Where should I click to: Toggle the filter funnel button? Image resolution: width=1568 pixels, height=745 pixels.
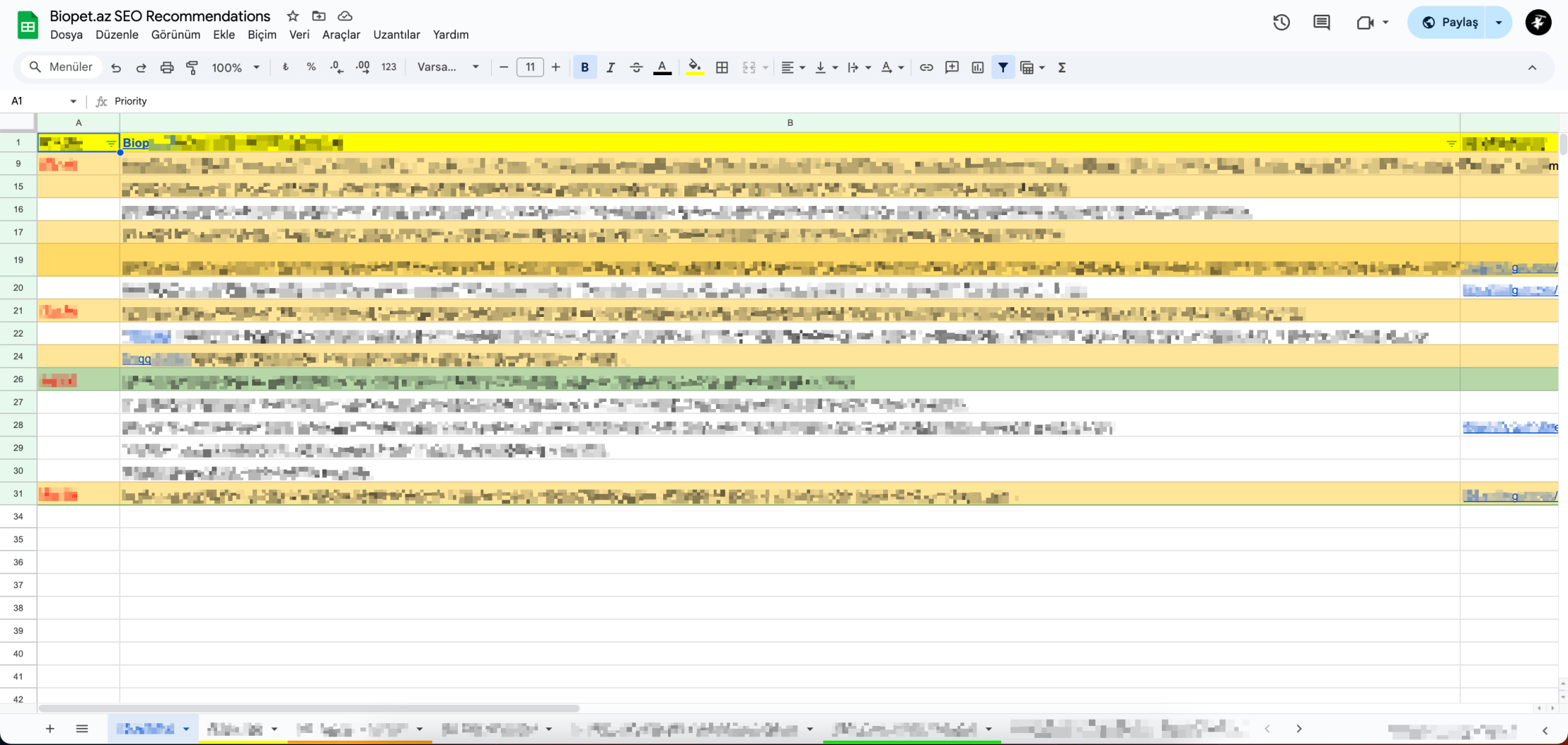(x=1002, y=67)
